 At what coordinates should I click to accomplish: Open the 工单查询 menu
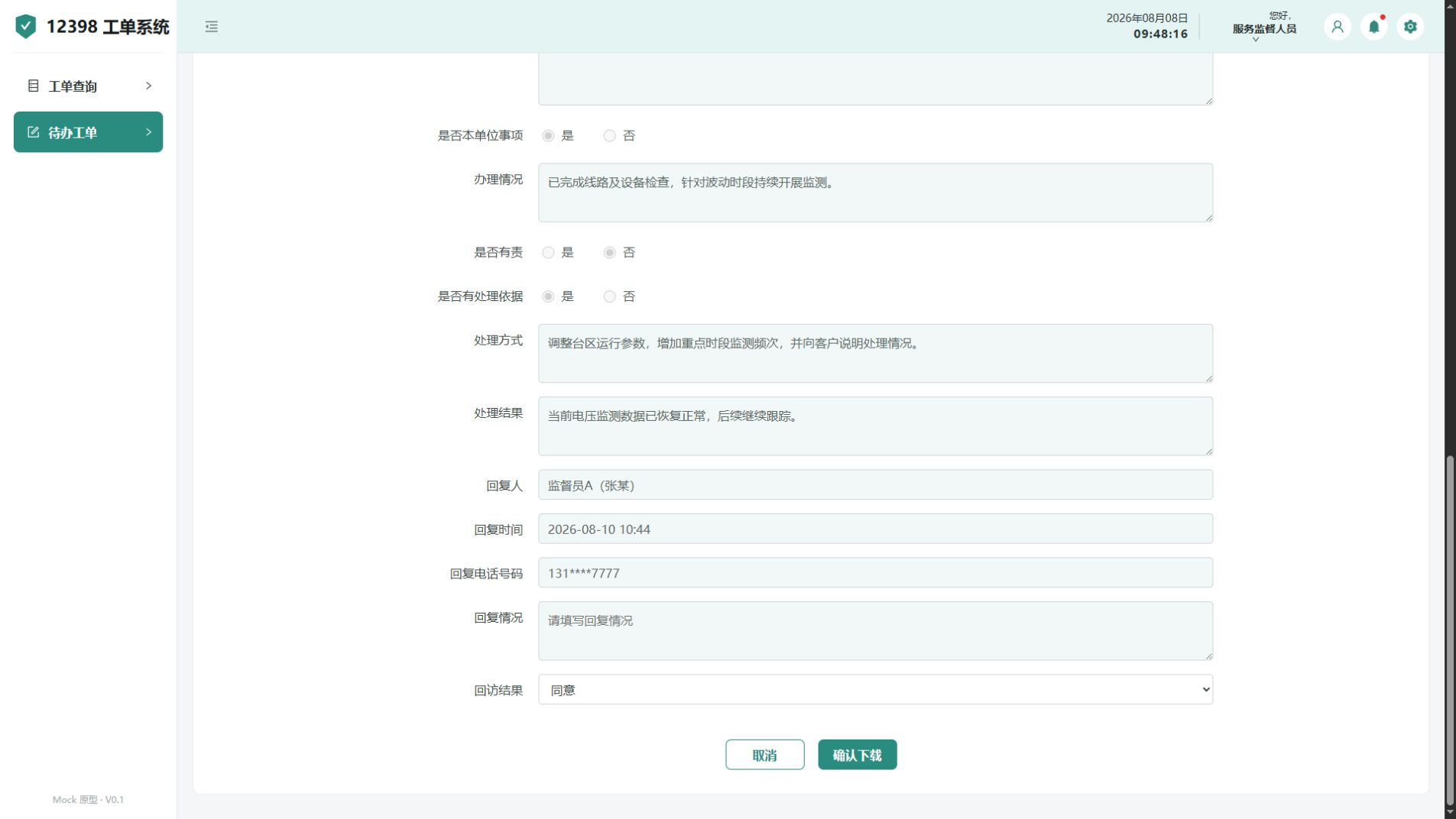click(88, 86)
